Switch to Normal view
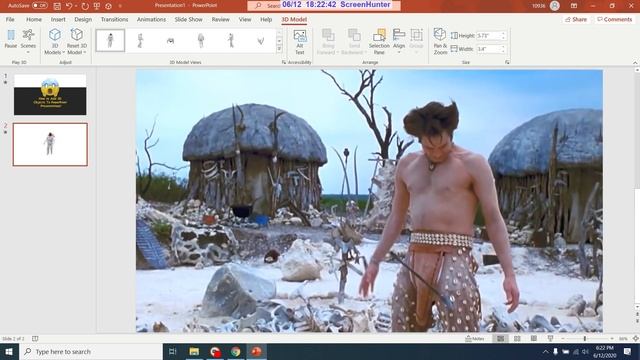The image size is (640, 360). 500,339
